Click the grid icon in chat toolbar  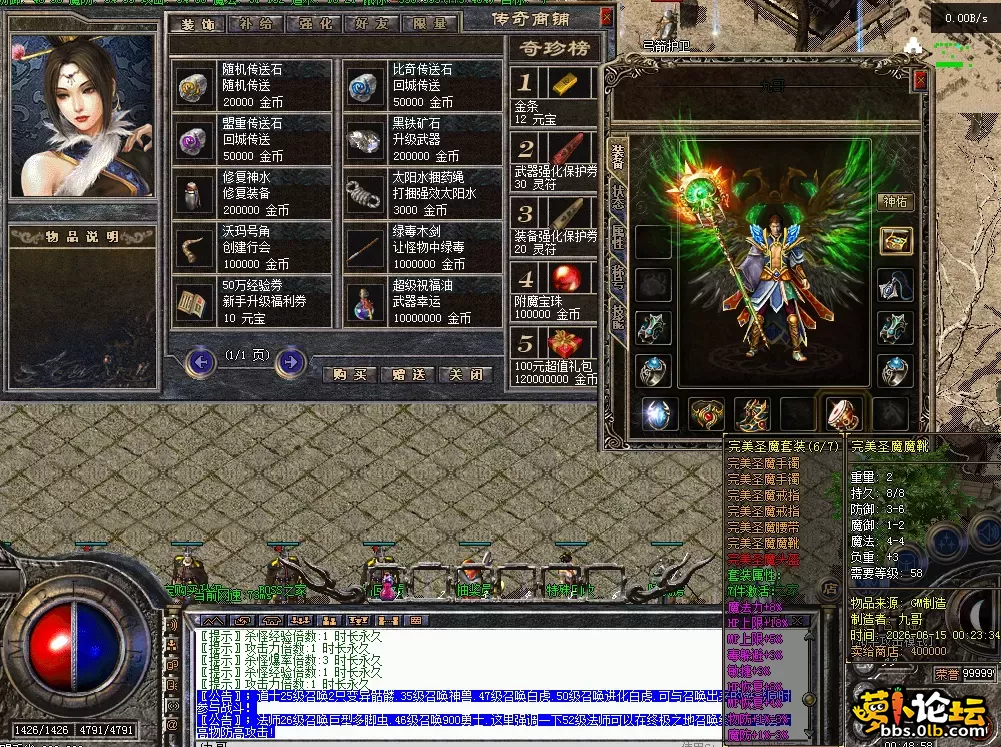pos(416,621)
